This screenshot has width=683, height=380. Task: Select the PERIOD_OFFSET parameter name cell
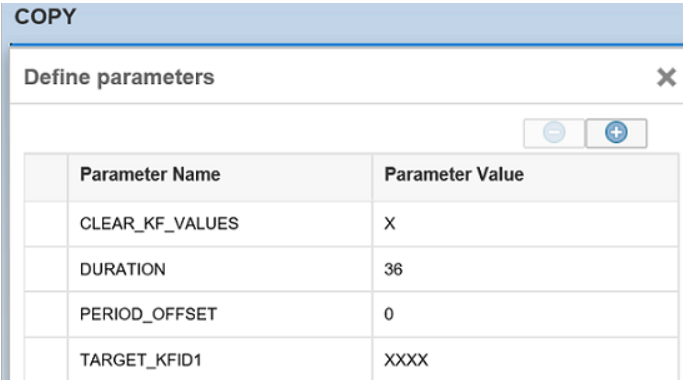[220, 314]
